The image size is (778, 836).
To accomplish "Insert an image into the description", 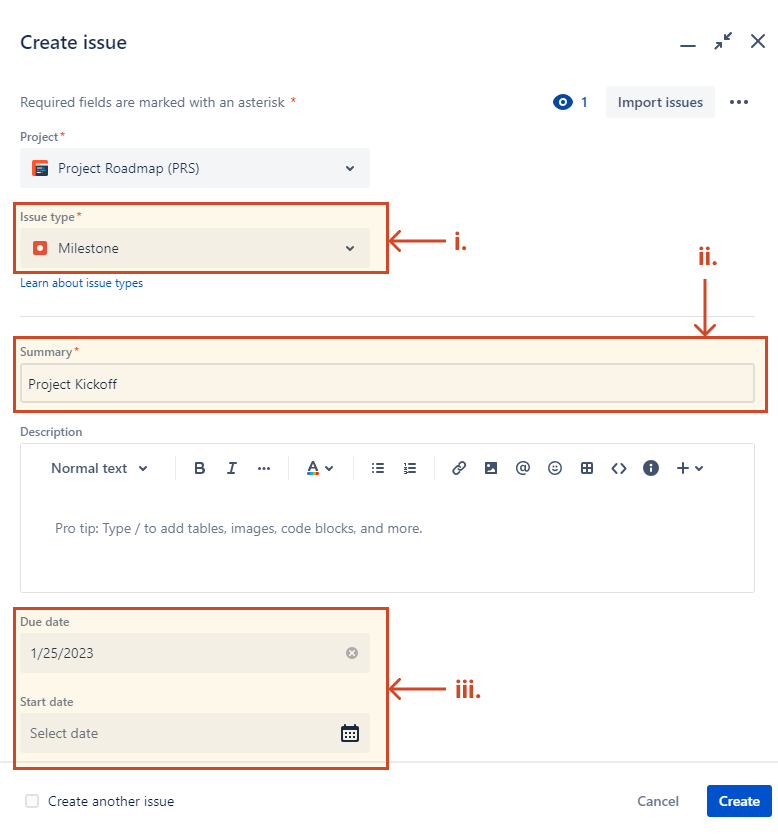I will click(491, 468).
